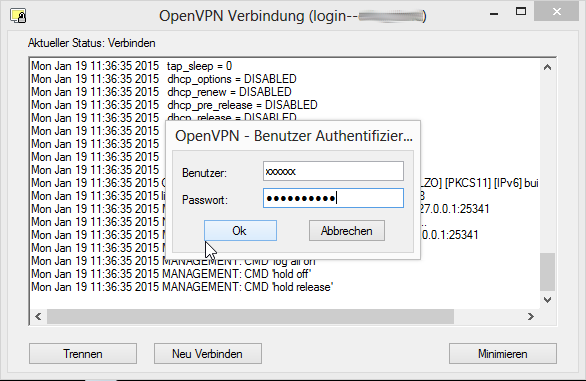Click the log's vertical scroll down arrow
The image size is (586, 381).
click(x=548, y=300)
